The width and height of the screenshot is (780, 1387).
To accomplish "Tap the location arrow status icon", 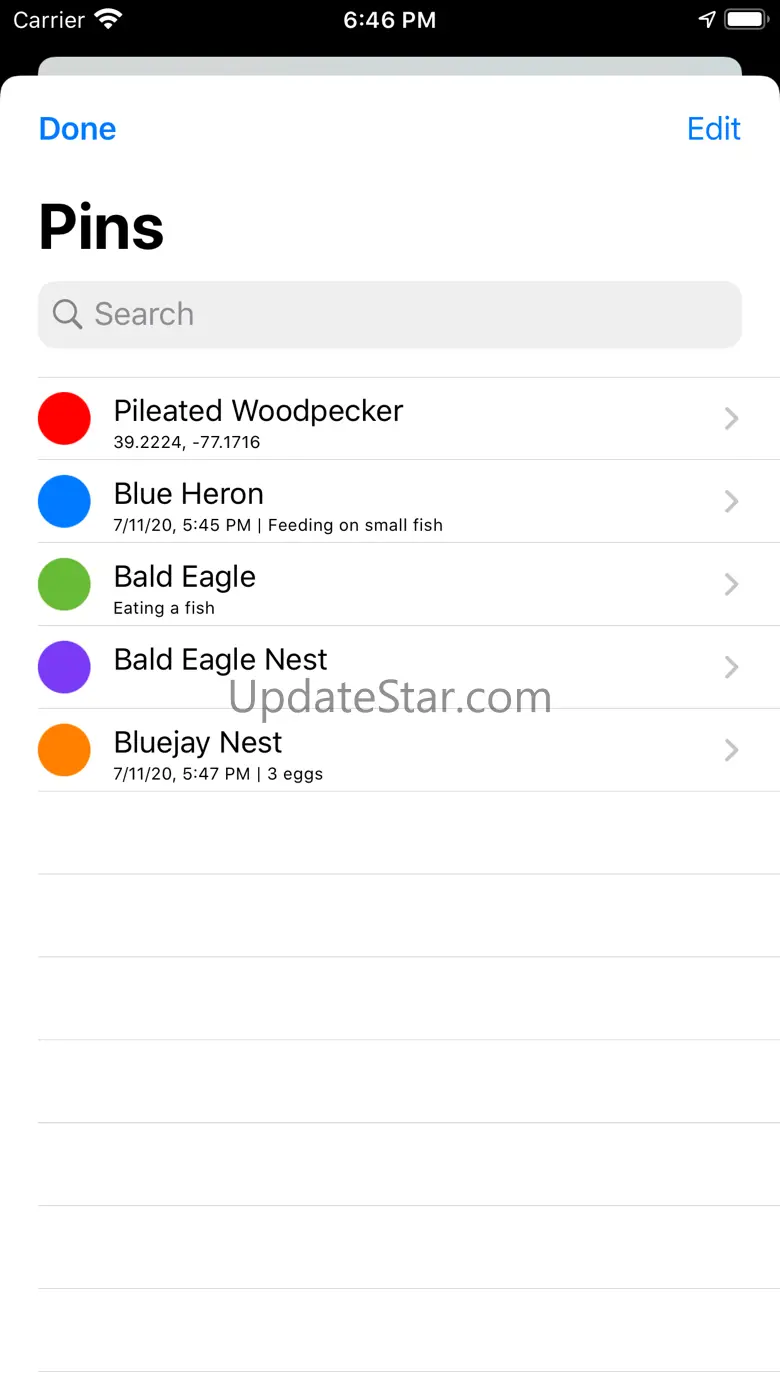I will pyautogui.click(x=707, y=20).
